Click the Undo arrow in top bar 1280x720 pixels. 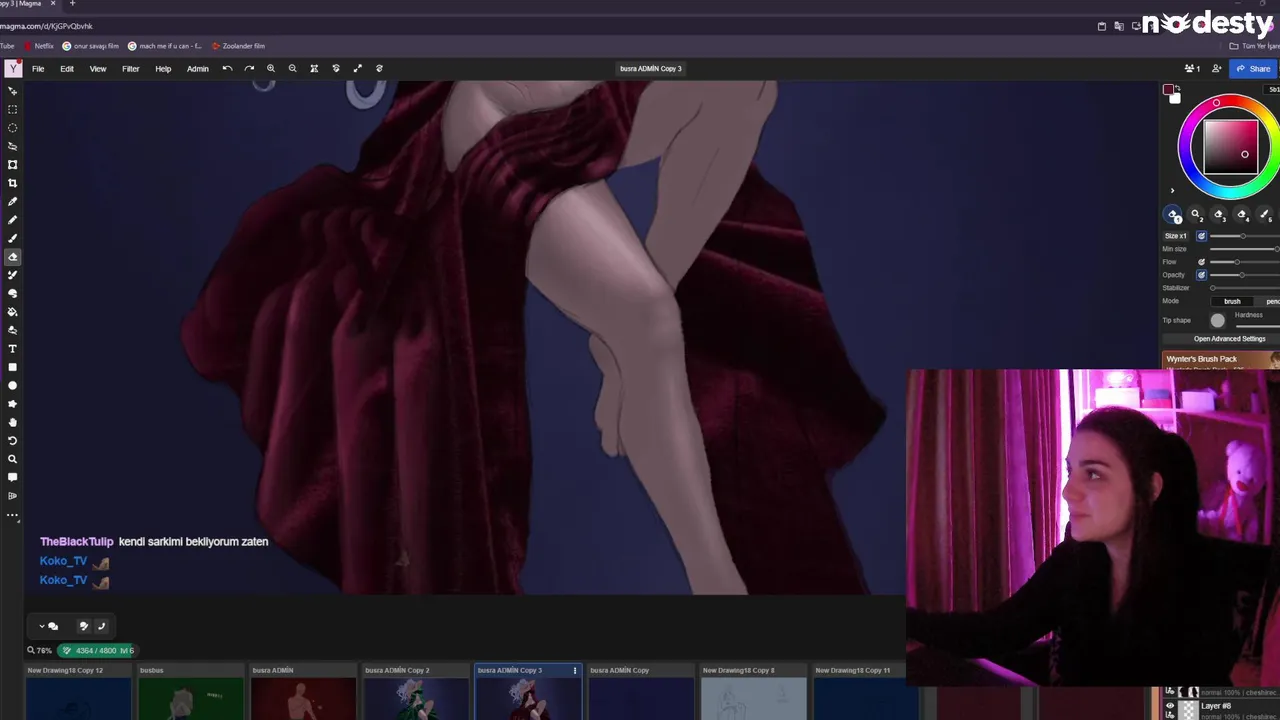(227, 69)
